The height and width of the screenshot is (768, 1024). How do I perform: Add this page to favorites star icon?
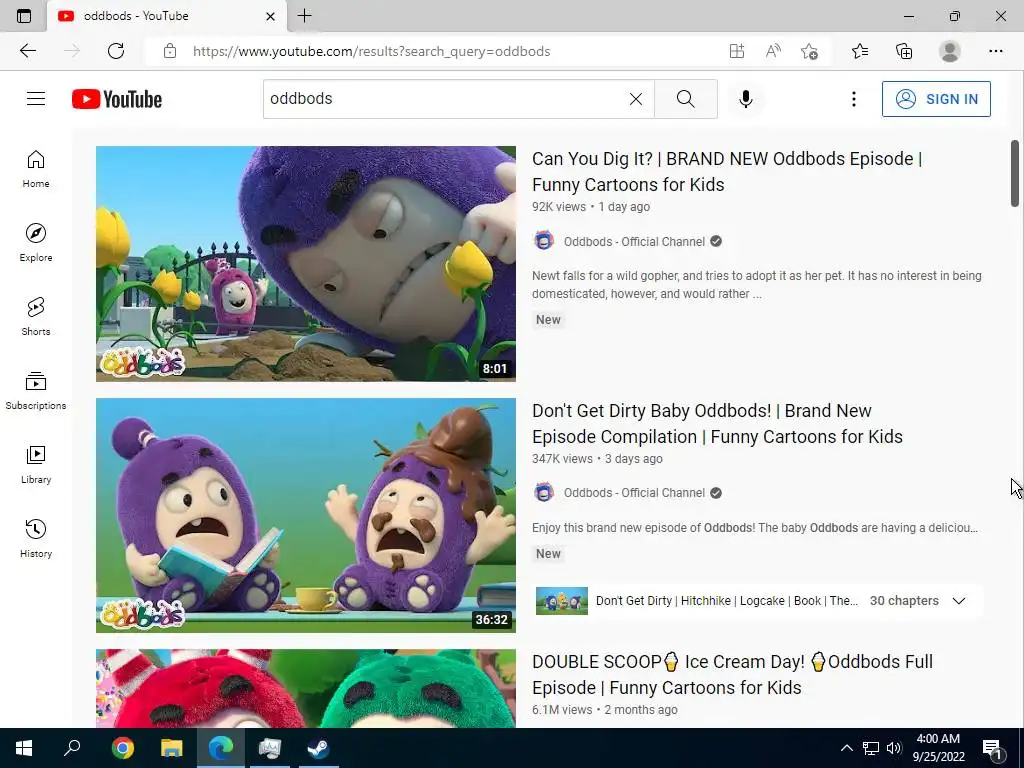pos(809,51)
